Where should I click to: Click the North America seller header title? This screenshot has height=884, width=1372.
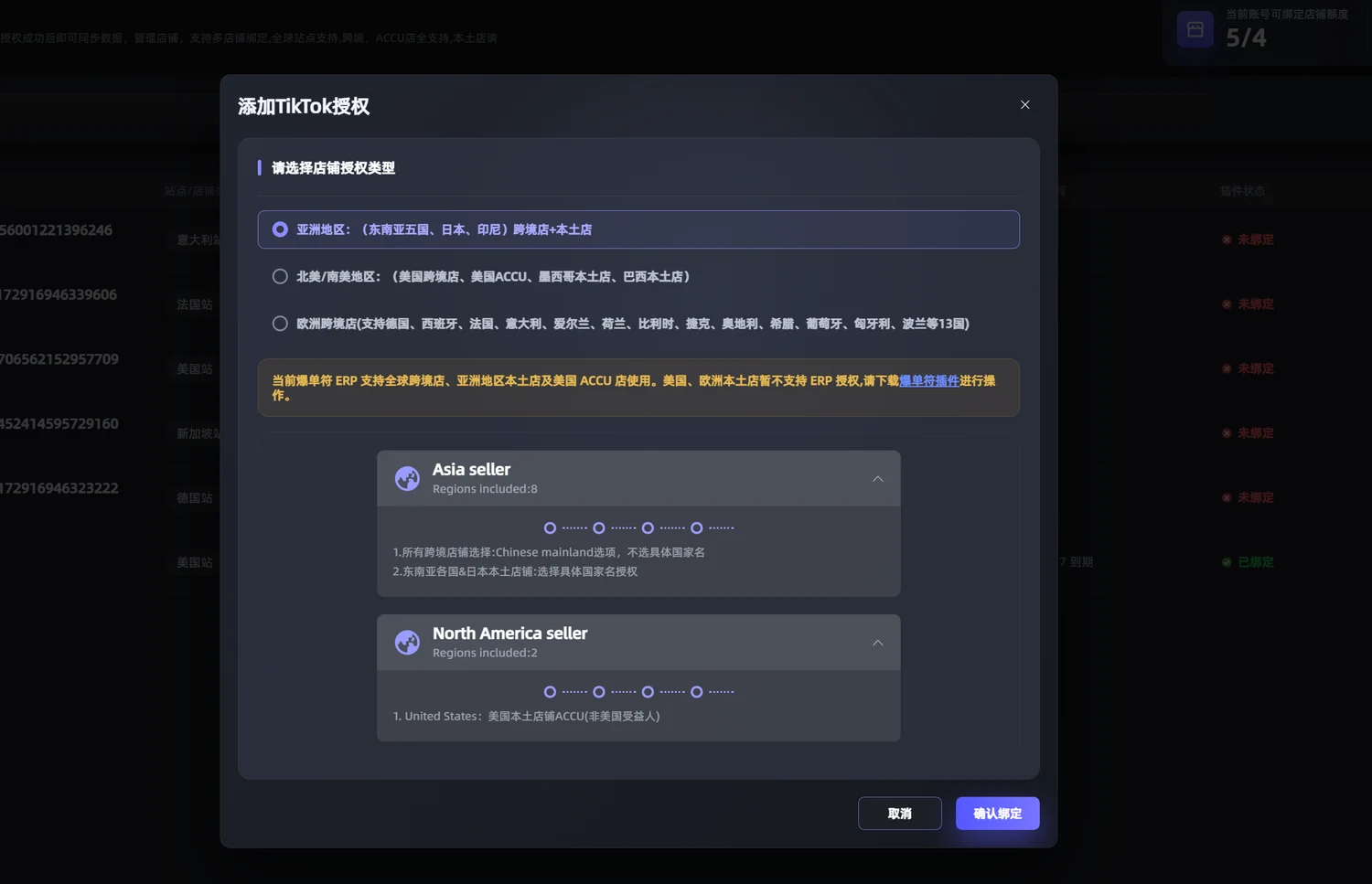point(509,633)
